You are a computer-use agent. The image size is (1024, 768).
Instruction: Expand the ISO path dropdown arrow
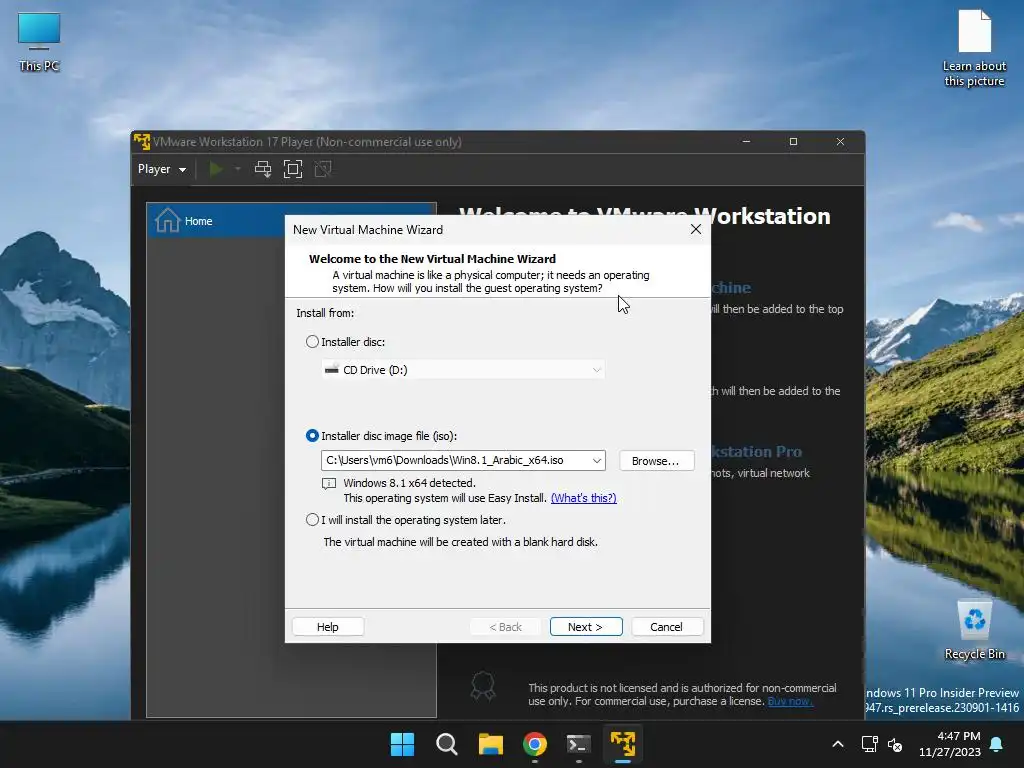pyautogui.click(x=597, y=460)
